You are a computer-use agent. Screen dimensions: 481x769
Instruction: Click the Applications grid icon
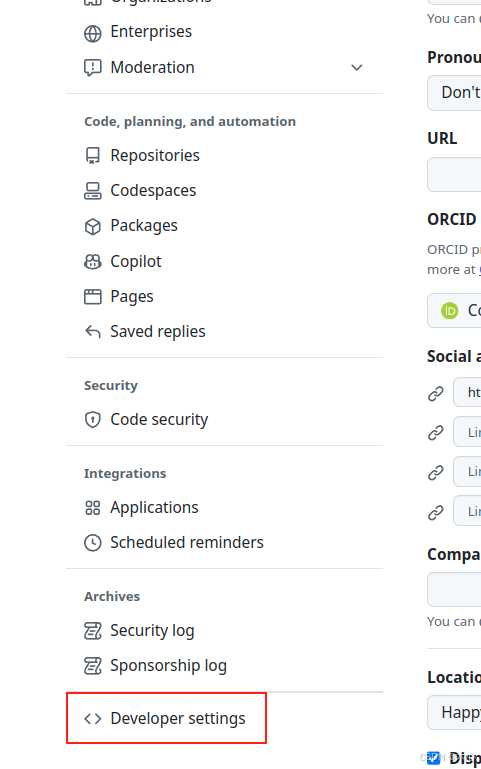coord(93,508)
